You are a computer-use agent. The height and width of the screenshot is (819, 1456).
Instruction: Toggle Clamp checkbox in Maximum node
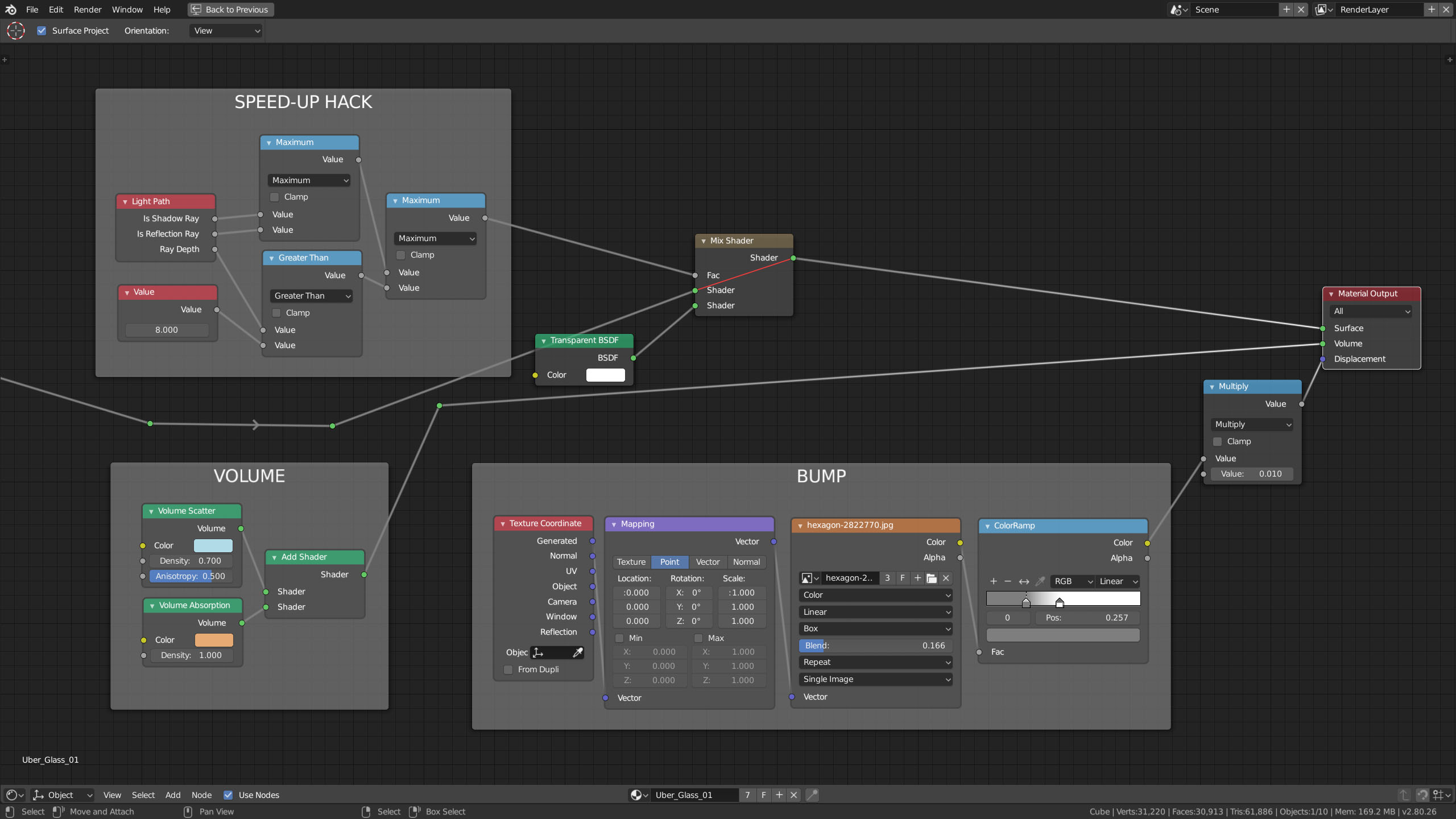click(x=274, y=196)
